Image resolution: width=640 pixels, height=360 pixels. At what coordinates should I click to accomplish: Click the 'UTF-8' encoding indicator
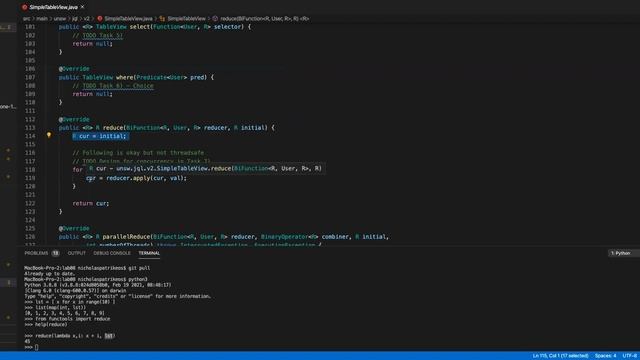pyautogui.click(x=629, y=356)
